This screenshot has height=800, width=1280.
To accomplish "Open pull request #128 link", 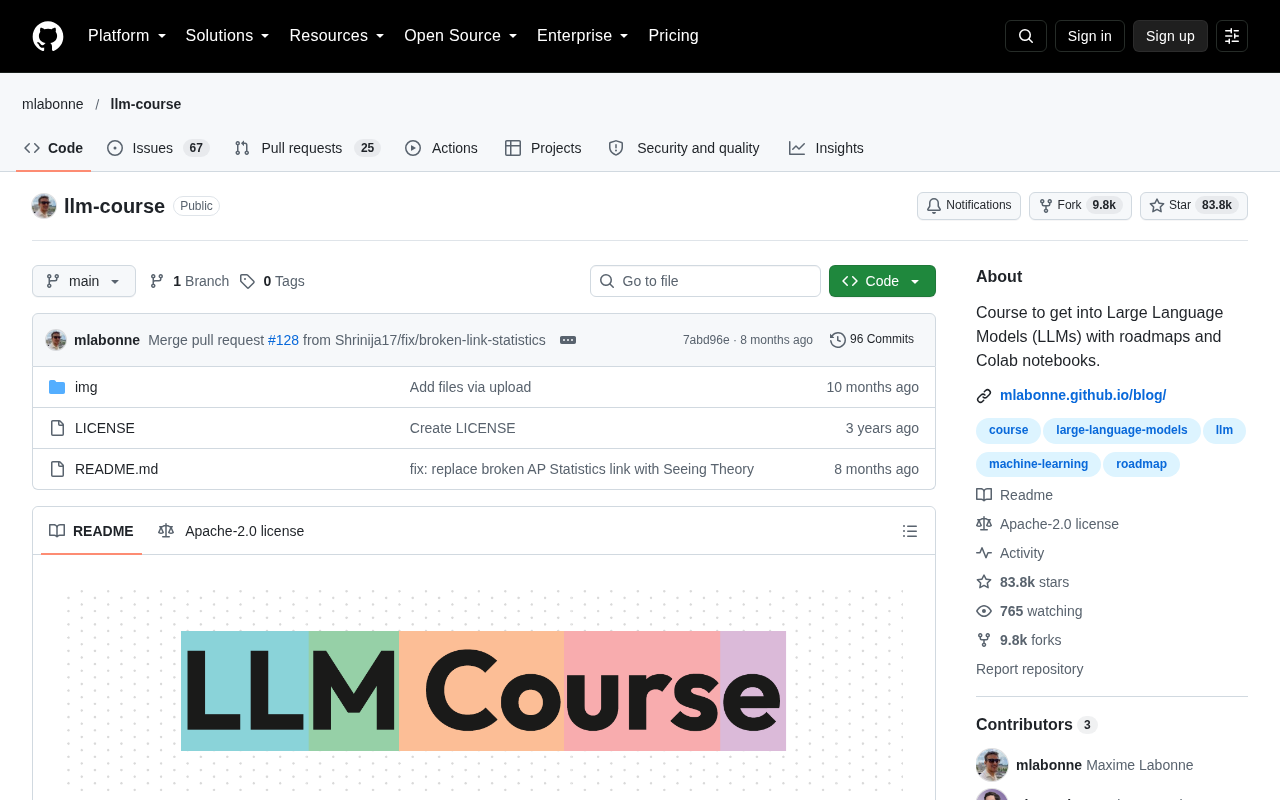I will click(283, 340).
